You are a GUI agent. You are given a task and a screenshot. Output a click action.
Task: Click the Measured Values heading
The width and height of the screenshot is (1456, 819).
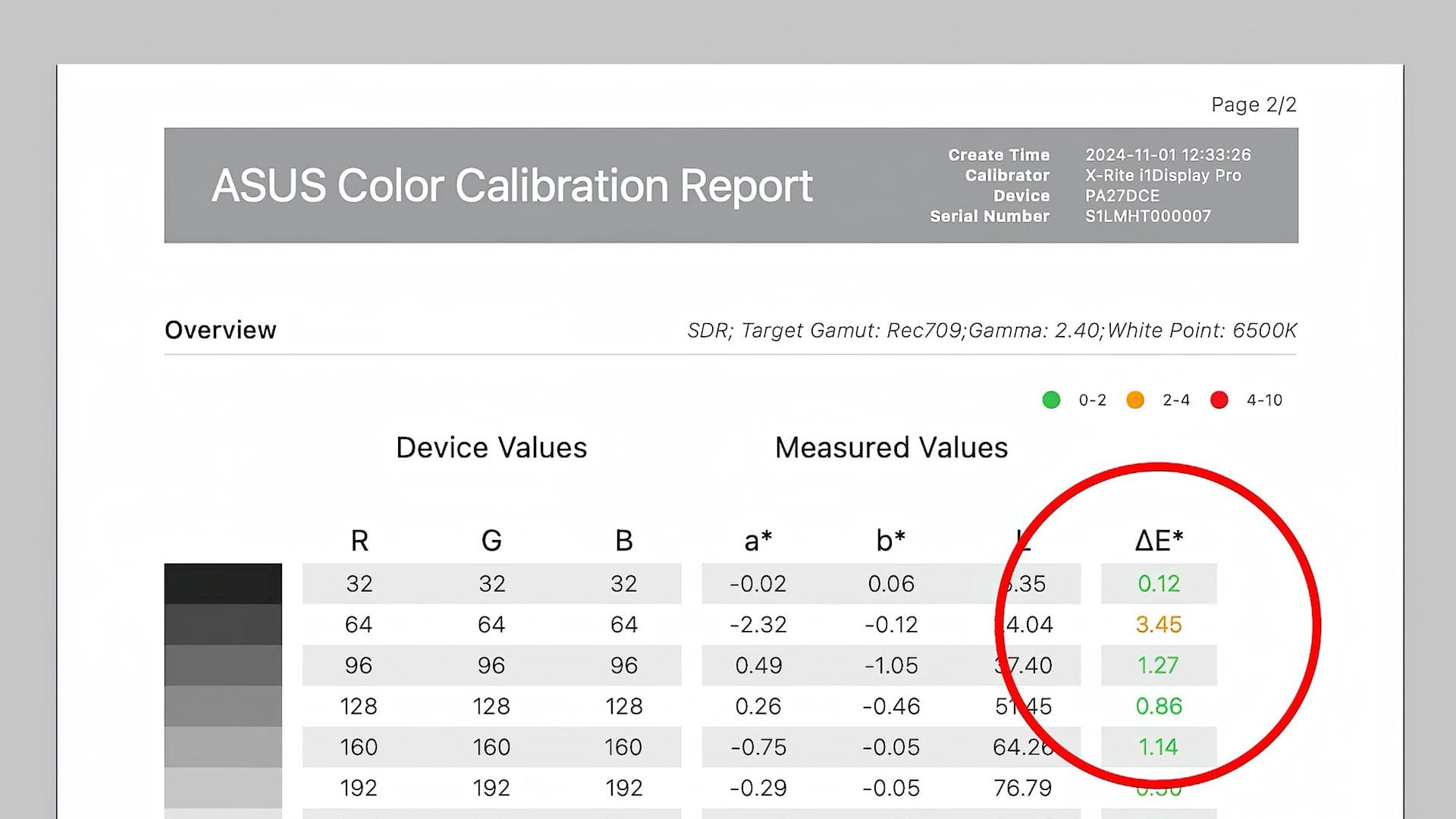click(x=891, y=447)
